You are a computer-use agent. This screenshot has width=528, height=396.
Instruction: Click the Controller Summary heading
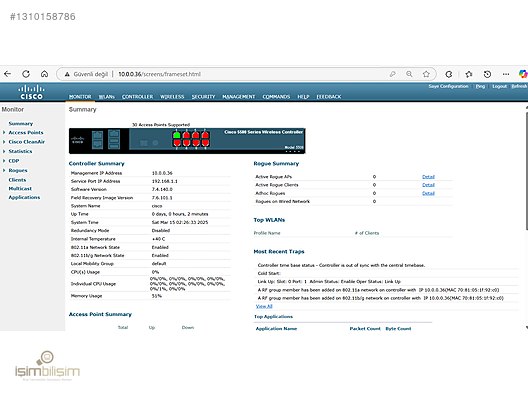tap(97, 163)
